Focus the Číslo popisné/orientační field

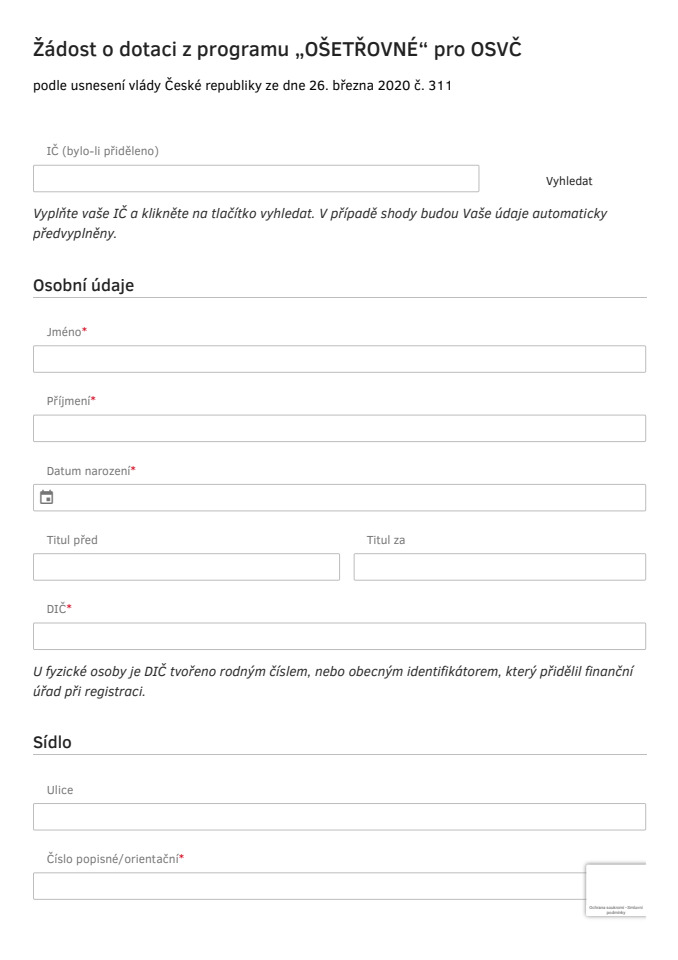tap(310, 886)
